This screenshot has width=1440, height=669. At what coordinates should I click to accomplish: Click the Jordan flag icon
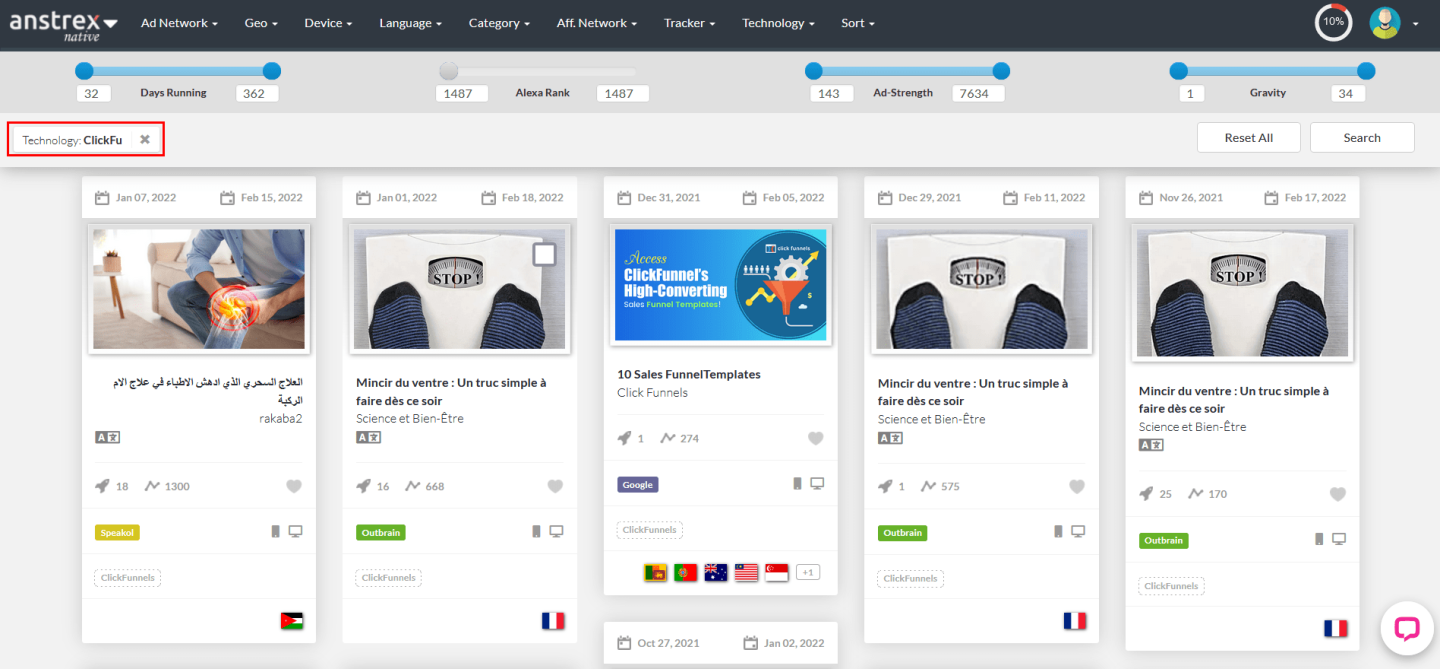point(292,621)
